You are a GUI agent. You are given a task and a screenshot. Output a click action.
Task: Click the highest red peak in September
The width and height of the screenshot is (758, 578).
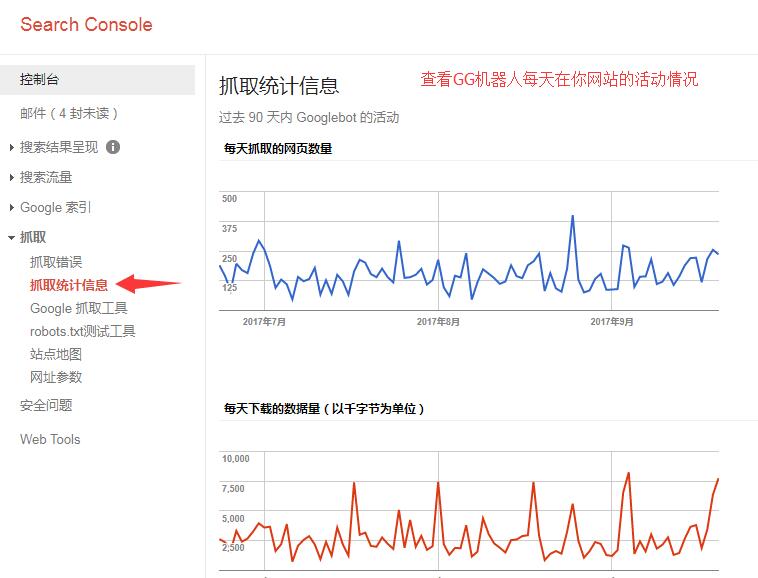click(628, 473)
